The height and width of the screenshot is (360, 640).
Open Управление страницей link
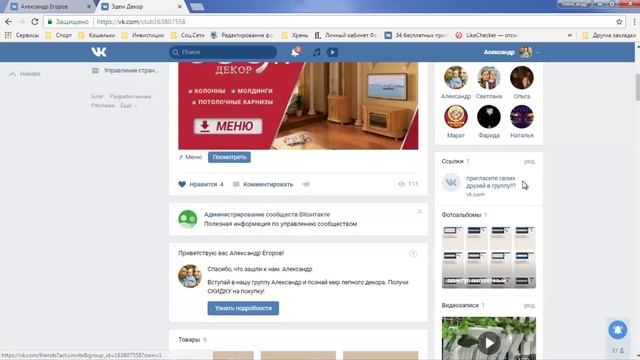pos(125,71)
